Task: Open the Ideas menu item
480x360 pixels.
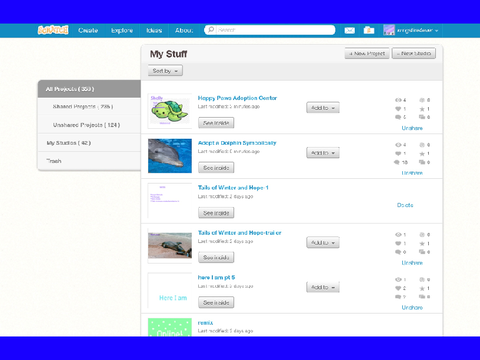Action: pyautogui.click(x=154, y=30)
